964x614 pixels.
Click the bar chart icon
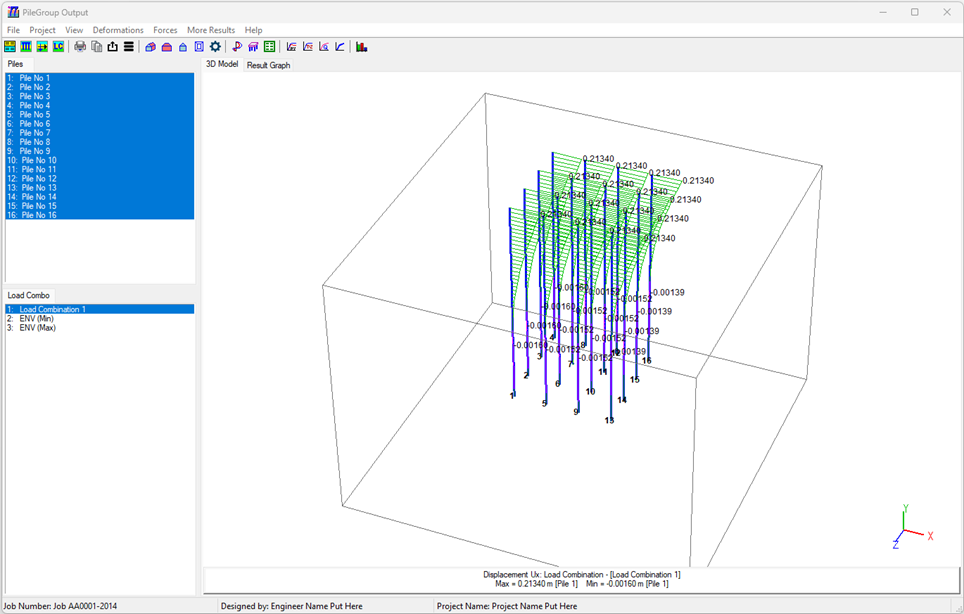tap(362, 47)
